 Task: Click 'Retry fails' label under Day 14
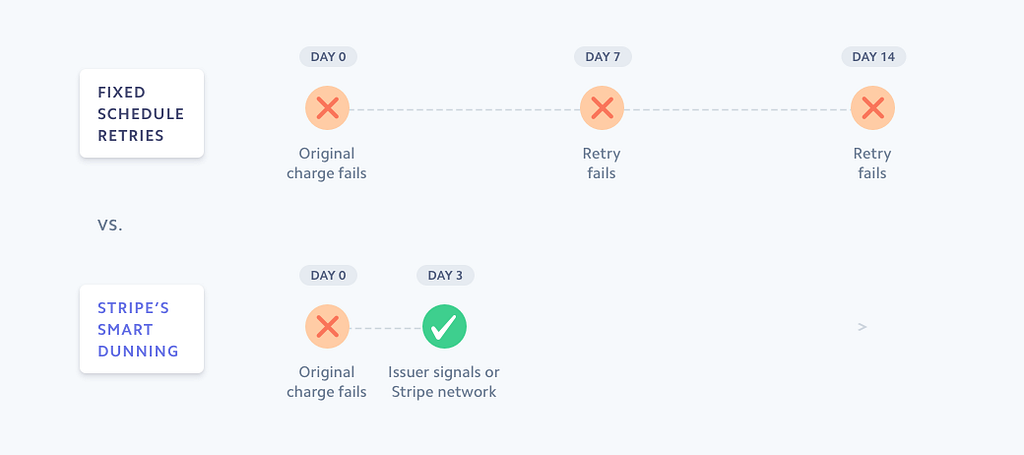click(872, 163)
